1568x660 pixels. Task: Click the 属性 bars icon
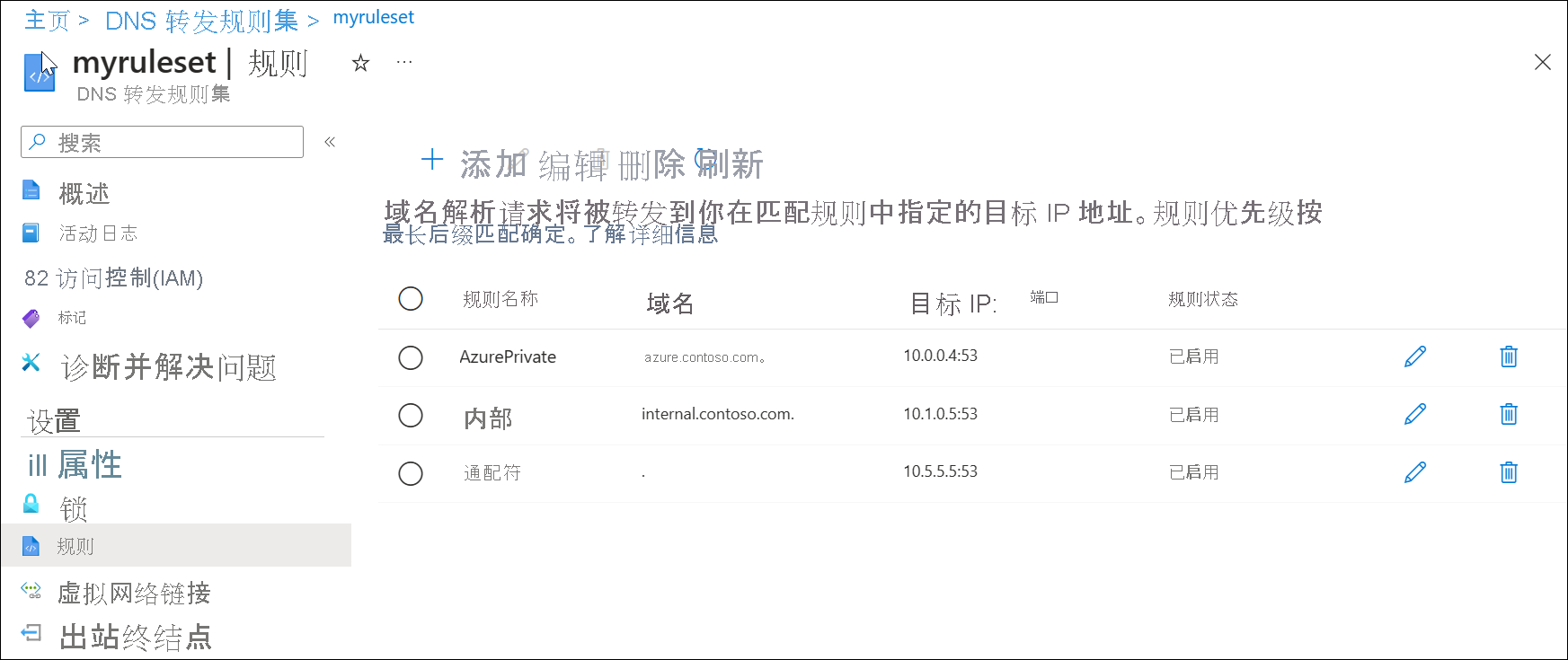point(37,465)
